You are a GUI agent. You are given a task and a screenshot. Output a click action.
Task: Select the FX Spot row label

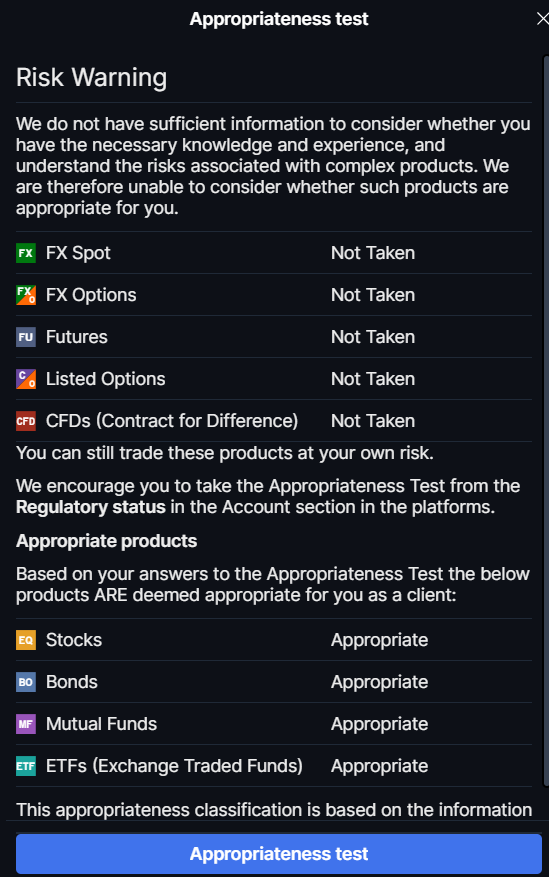[x=78, y=253]
